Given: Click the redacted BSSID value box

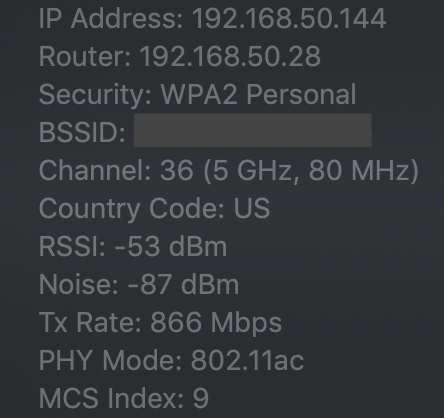Looking at the screenshot, I should (253, 130).
